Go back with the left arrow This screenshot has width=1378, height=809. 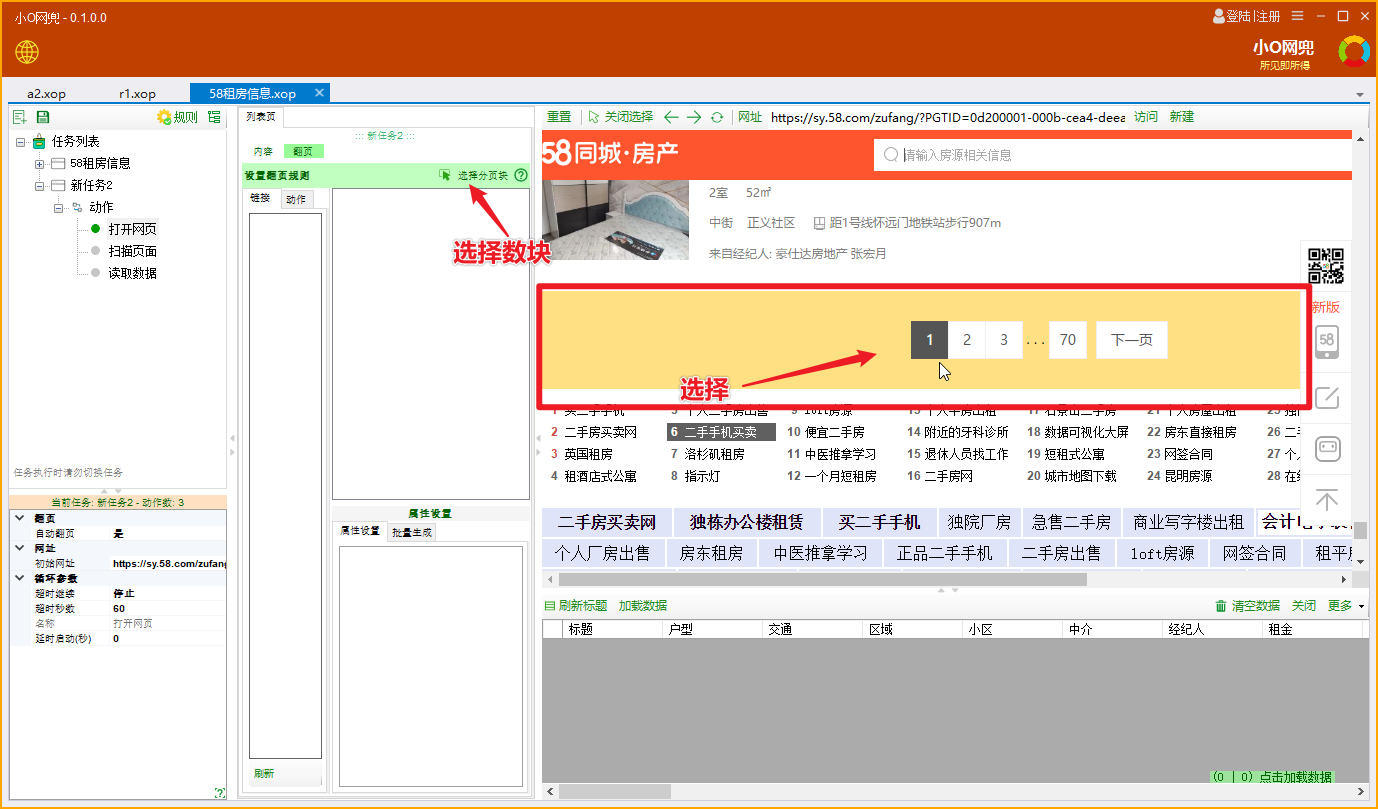[x=671, y=117]
